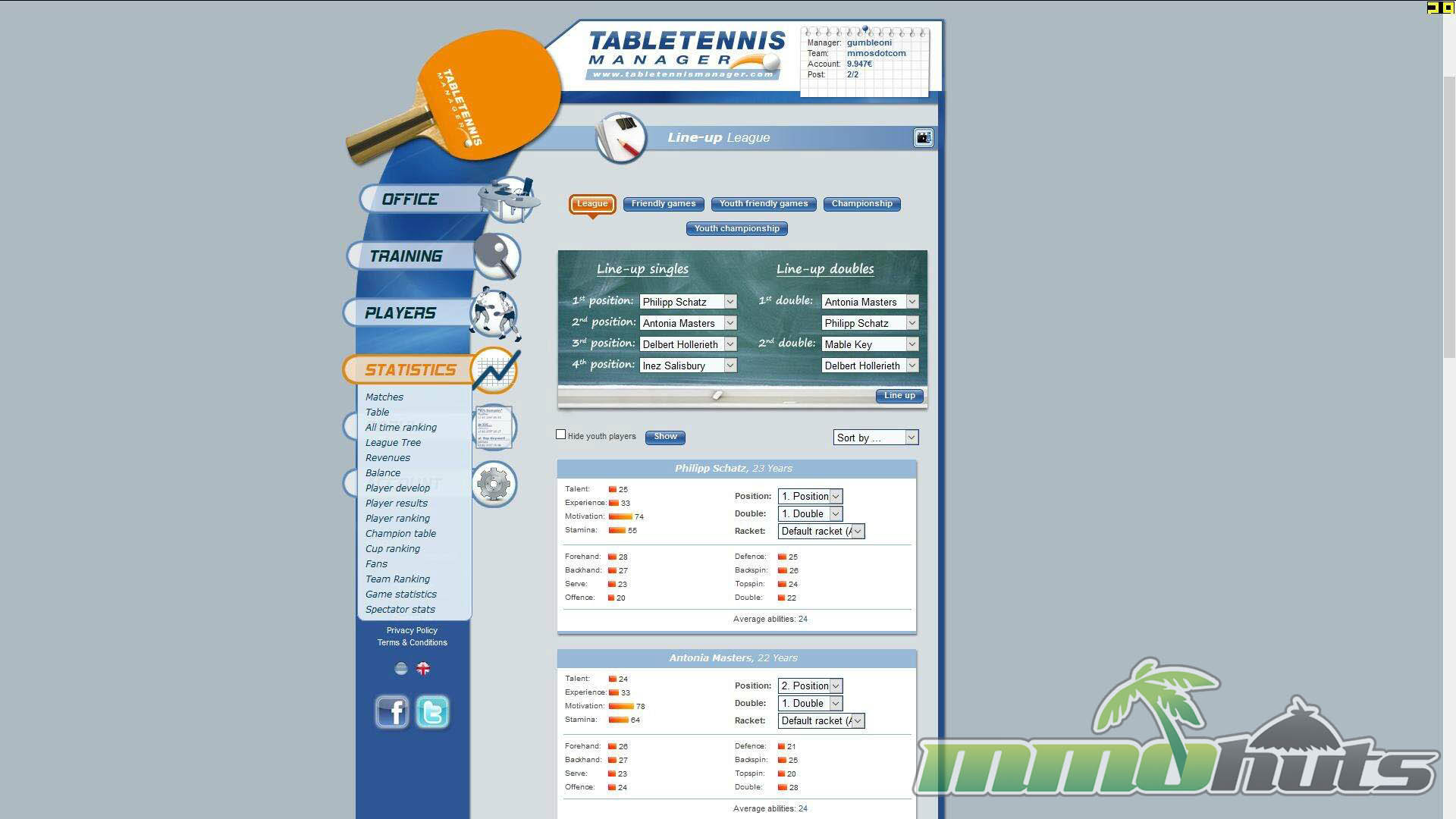1456x819 pixels.
Task: Switch to the Youth championship tab
Action: 736,229
